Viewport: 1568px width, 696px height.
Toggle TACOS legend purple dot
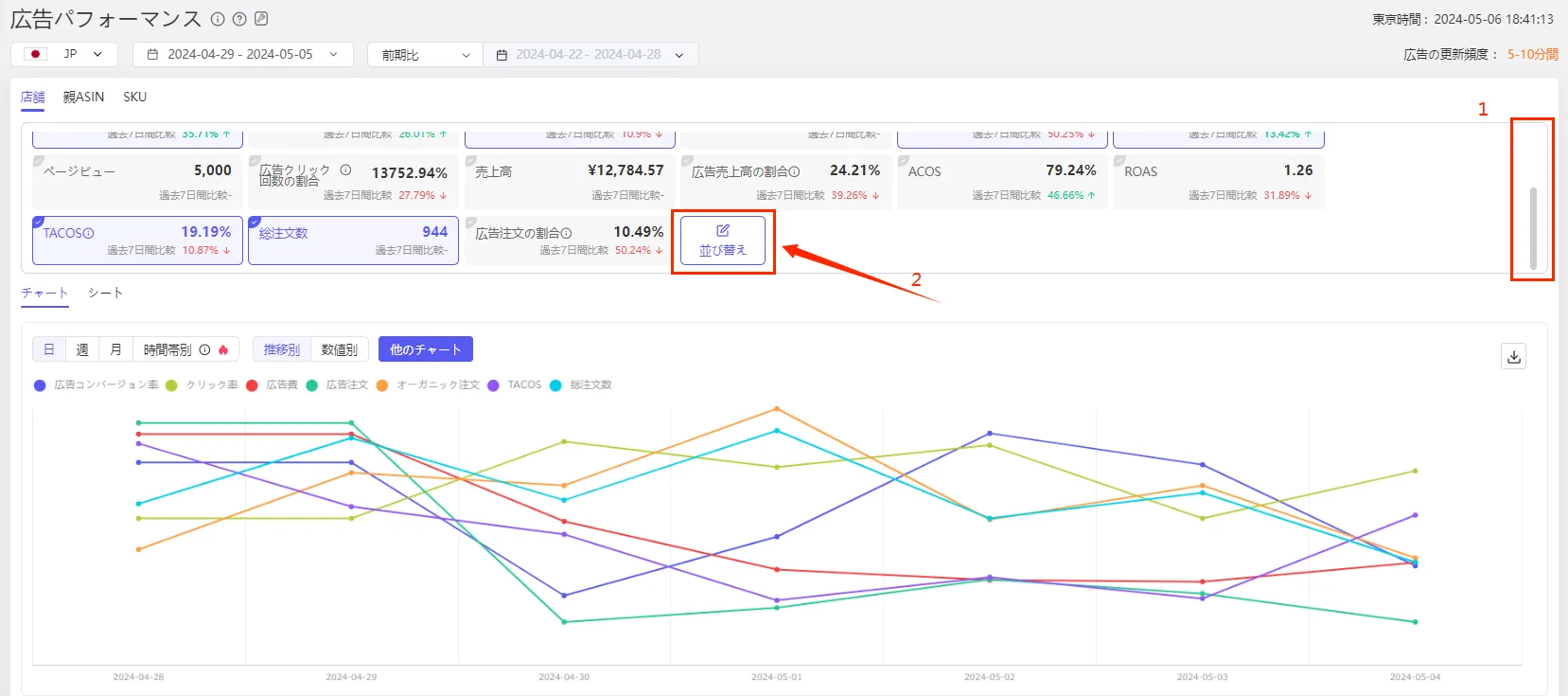click(493, 385)
